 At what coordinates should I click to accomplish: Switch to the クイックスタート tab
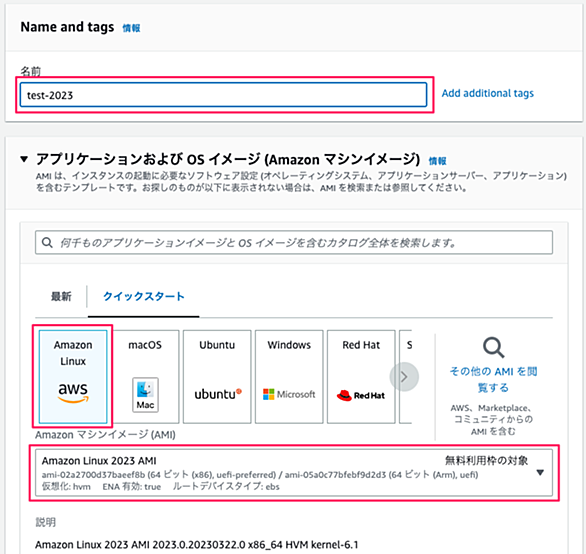[144, 296]
